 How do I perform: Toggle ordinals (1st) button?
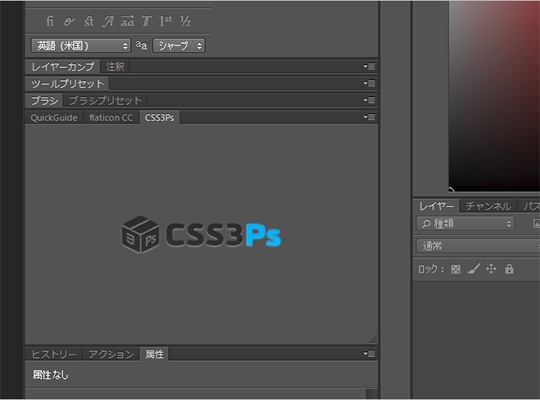click(x=166, y=21)
